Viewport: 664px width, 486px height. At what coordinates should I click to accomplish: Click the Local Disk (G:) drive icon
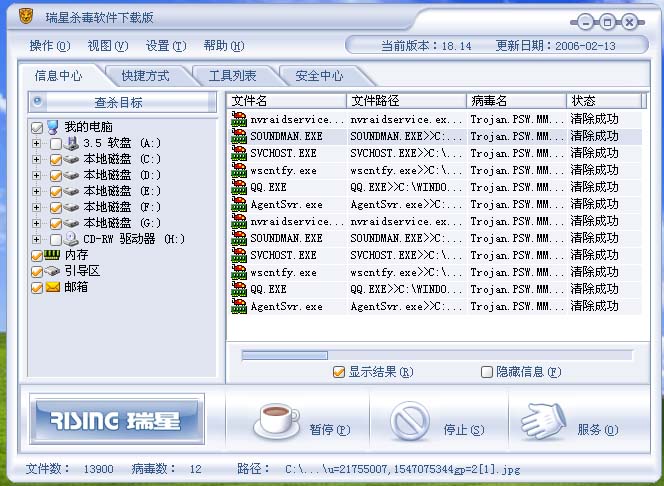(71, 223)
